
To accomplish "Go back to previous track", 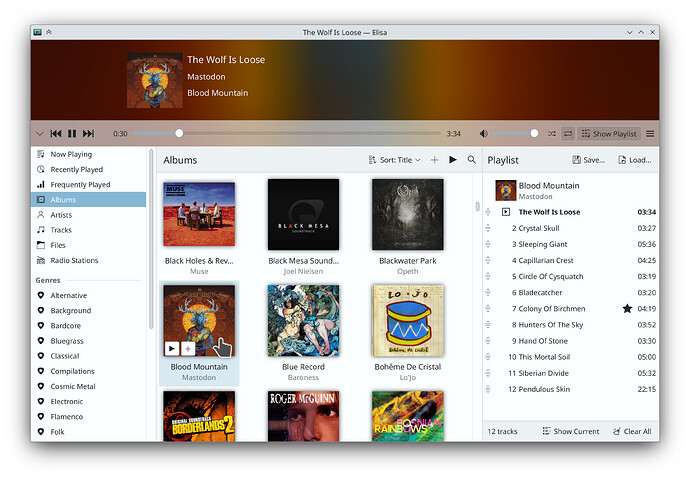I will tap(56, 134).
